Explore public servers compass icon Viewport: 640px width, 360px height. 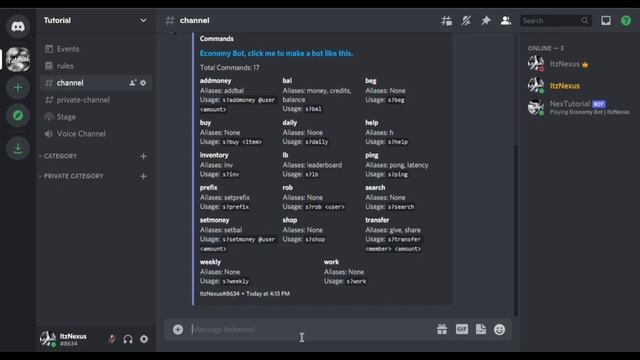[18, 116]
